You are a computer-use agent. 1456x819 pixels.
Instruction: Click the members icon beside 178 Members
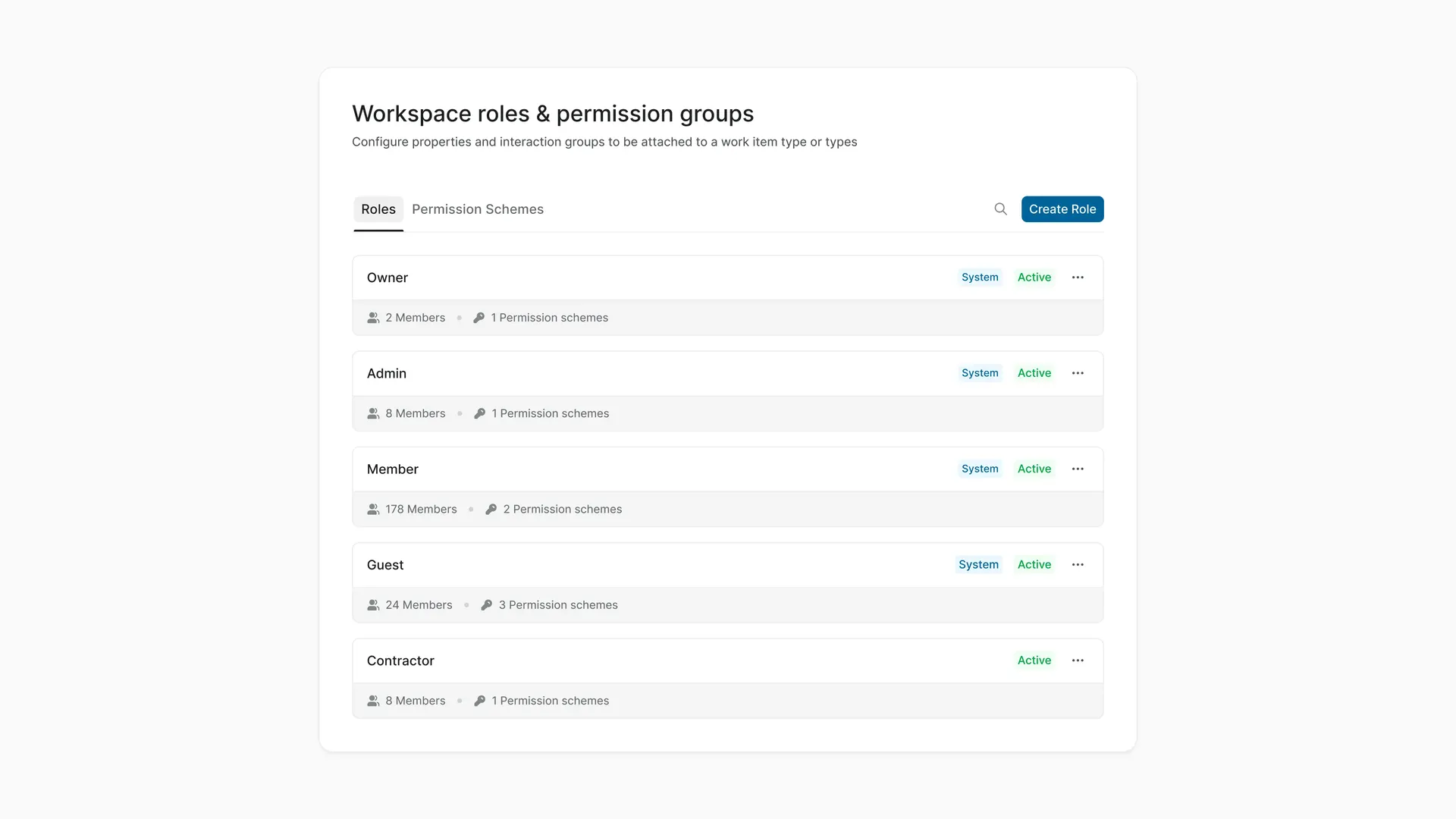(373, 510)
